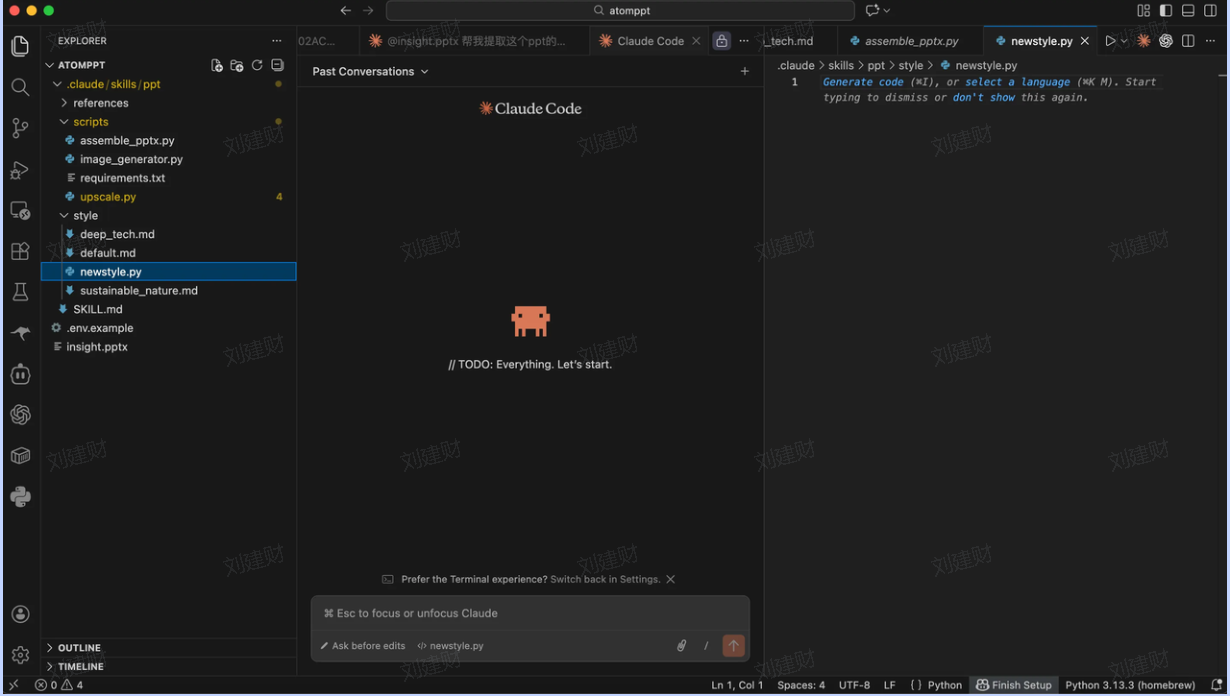1231x696 pixels.
Task: Open the Python icon in activity bar
Action: [20, 497]
